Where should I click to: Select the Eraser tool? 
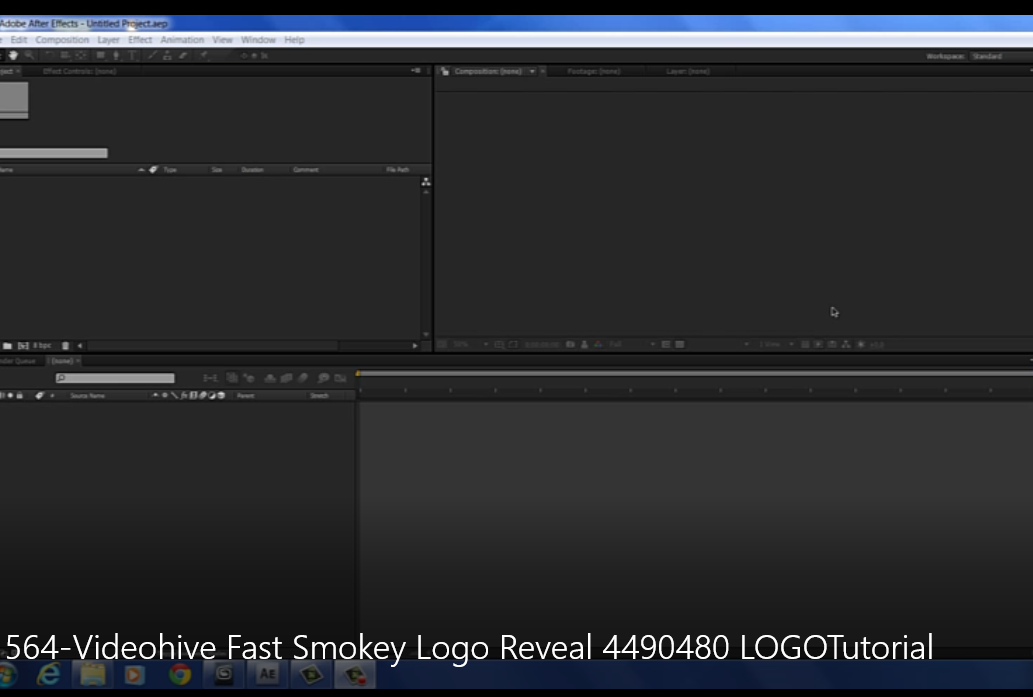click(x=183, y=55)
